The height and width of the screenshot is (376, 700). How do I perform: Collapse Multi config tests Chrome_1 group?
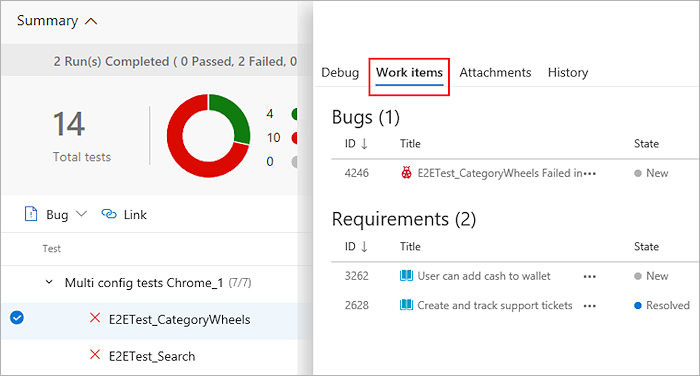(x=49, y=283)
